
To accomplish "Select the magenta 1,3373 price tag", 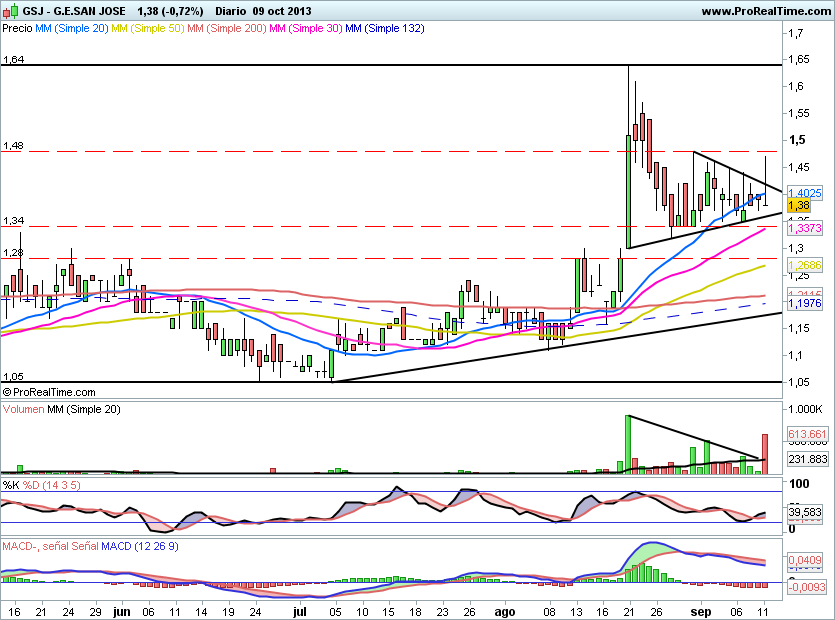I will coord(804,228).
